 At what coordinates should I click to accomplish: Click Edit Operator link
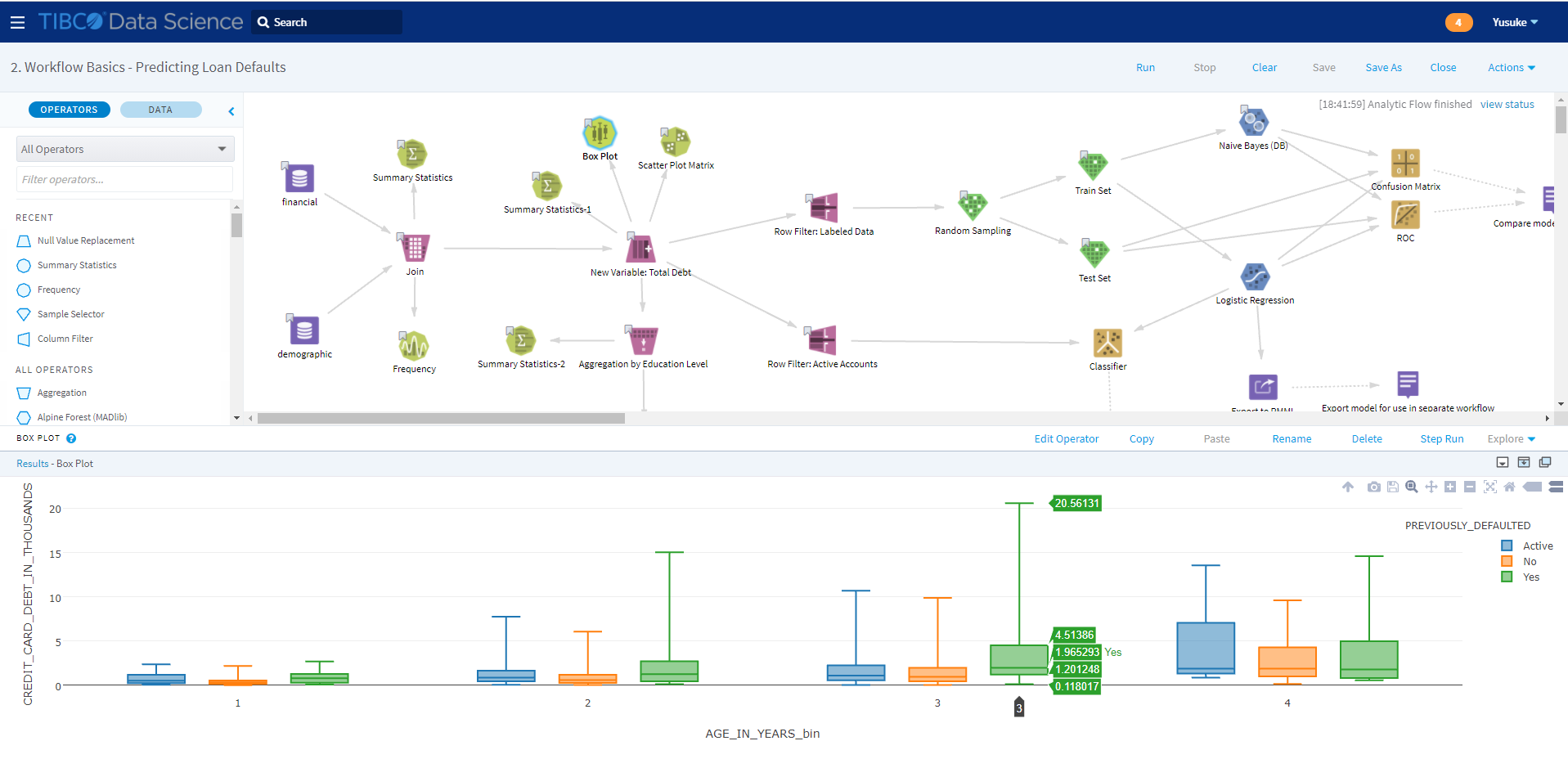click(1067, 439)
